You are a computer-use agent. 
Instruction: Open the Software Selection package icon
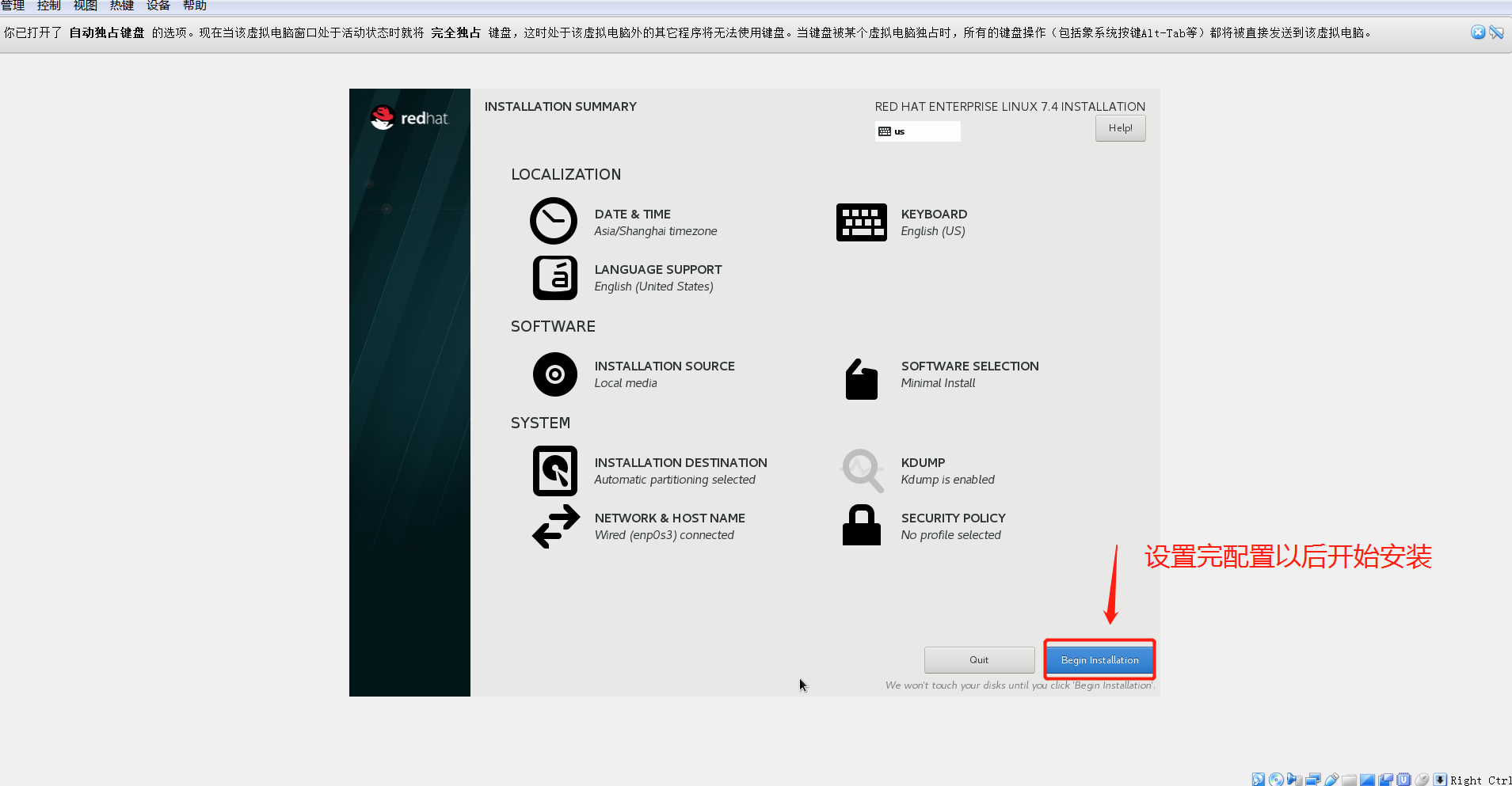pyautogui.click(x=861, y=379)
